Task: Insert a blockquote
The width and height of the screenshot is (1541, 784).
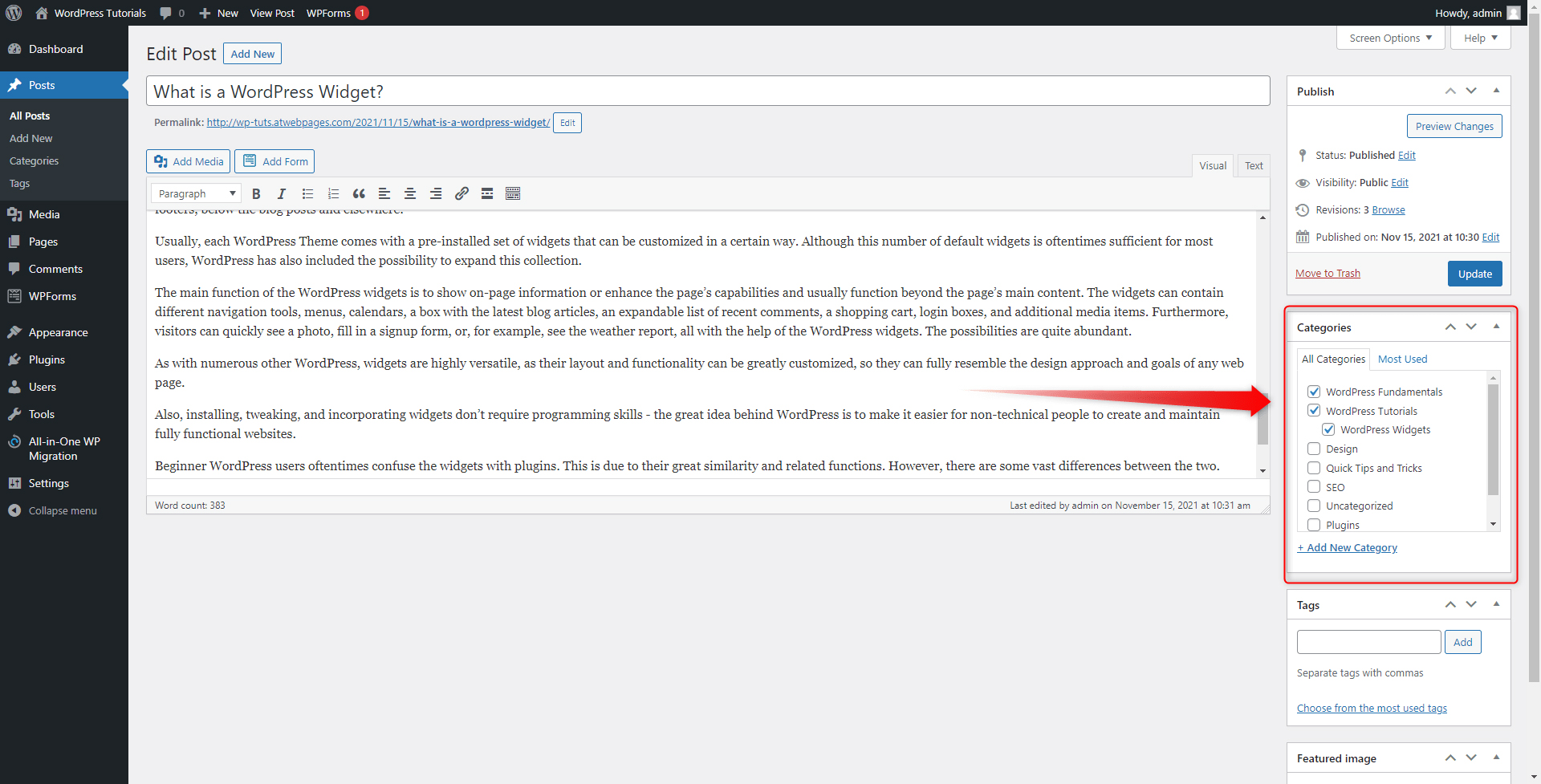Action: 359,193
